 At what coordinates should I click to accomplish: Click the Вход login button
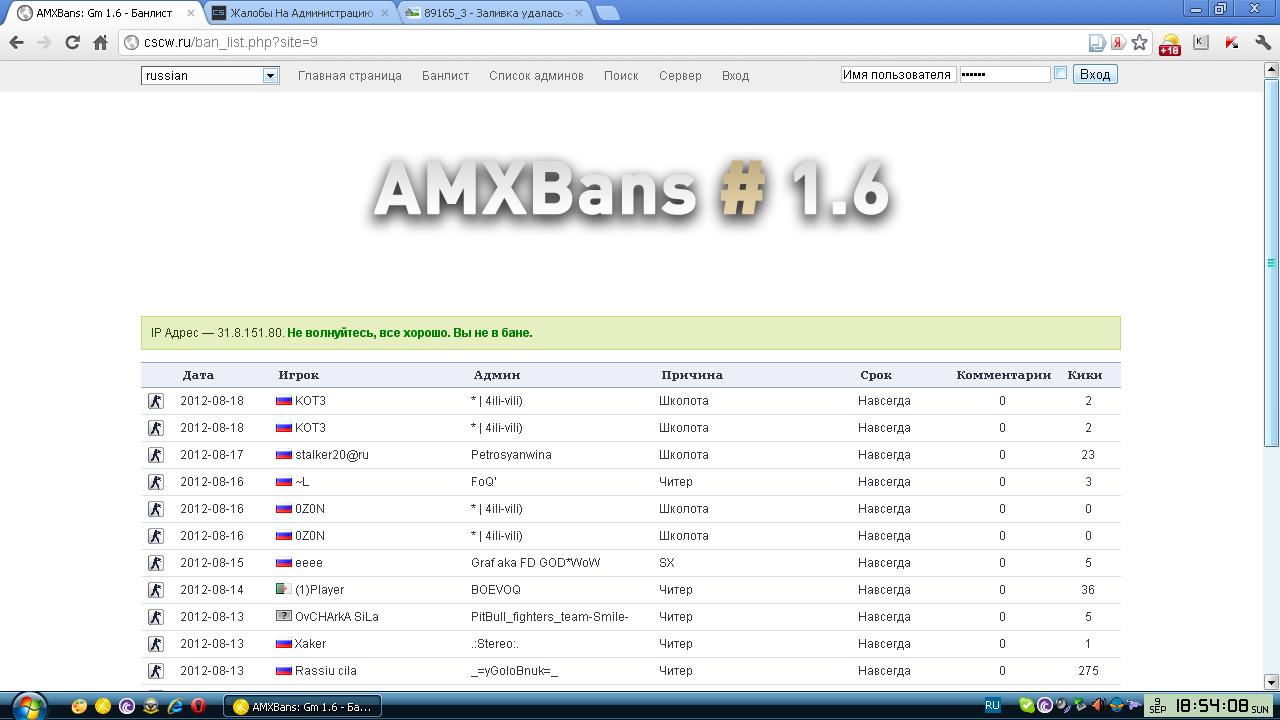[1095, 74]
